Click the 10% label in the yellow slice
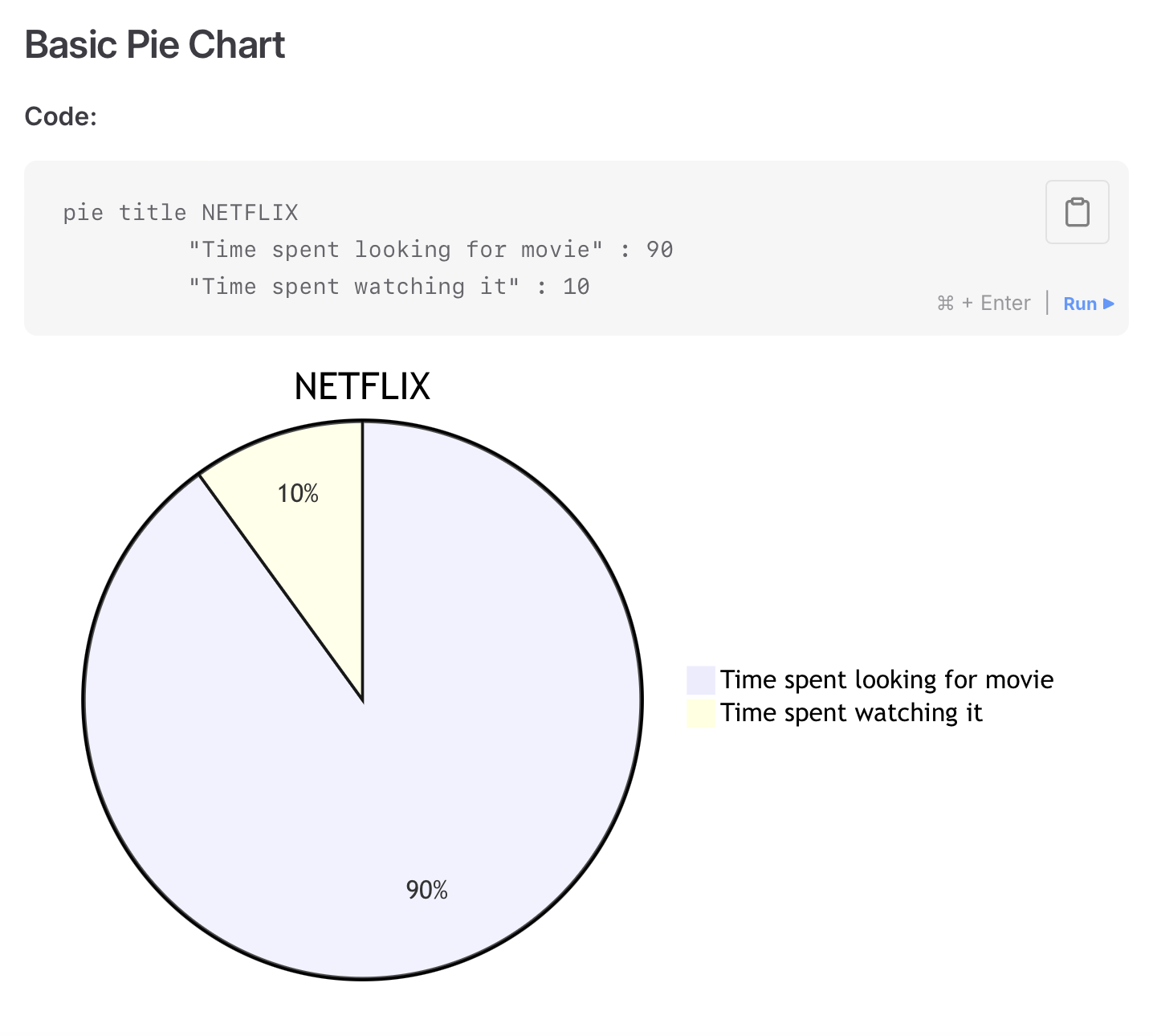The image size is (1153, 1036). [x=298, y=493]
